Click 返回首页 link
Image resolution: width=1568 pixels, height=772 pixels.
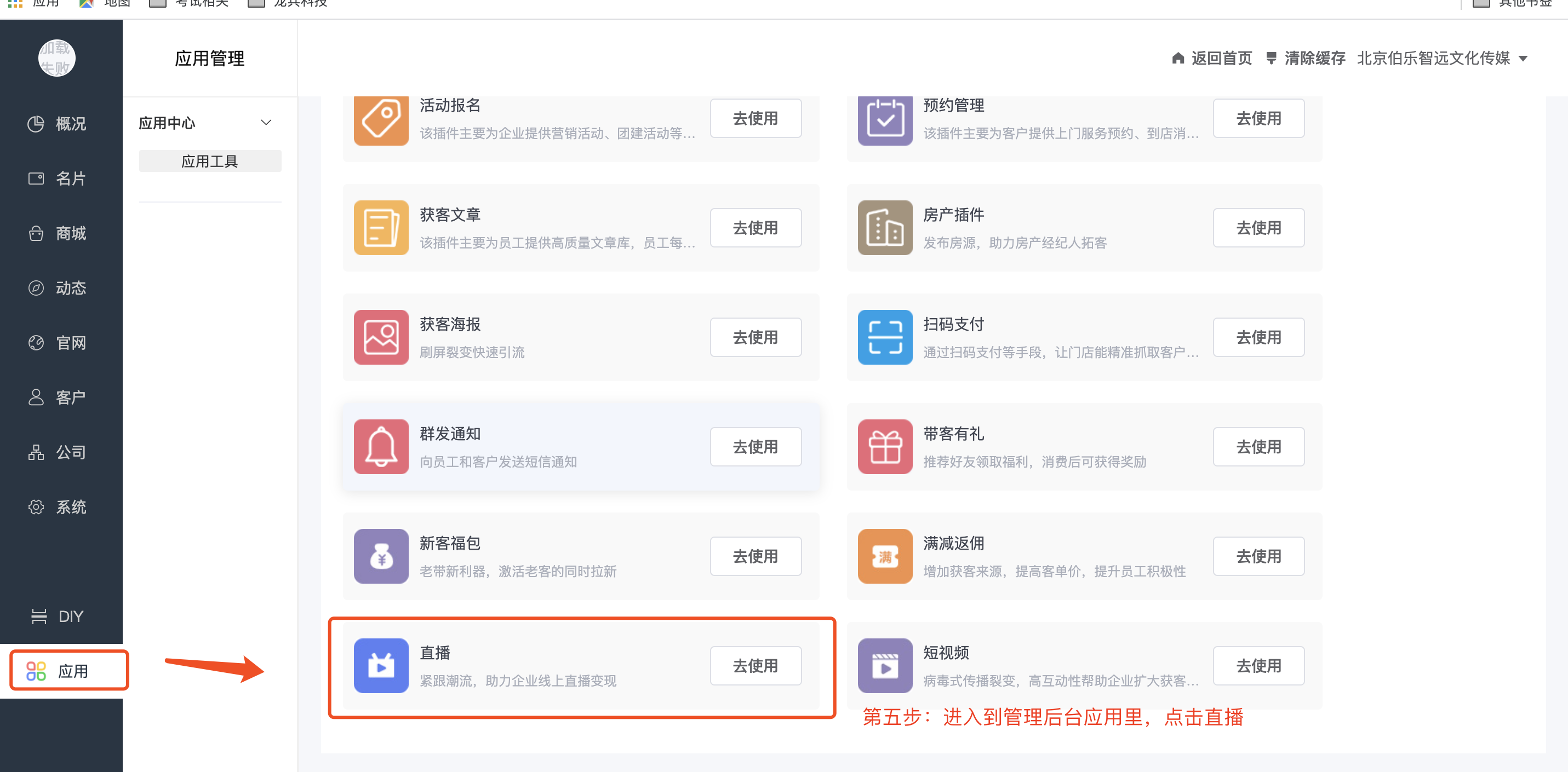[x=1211, y=59]
